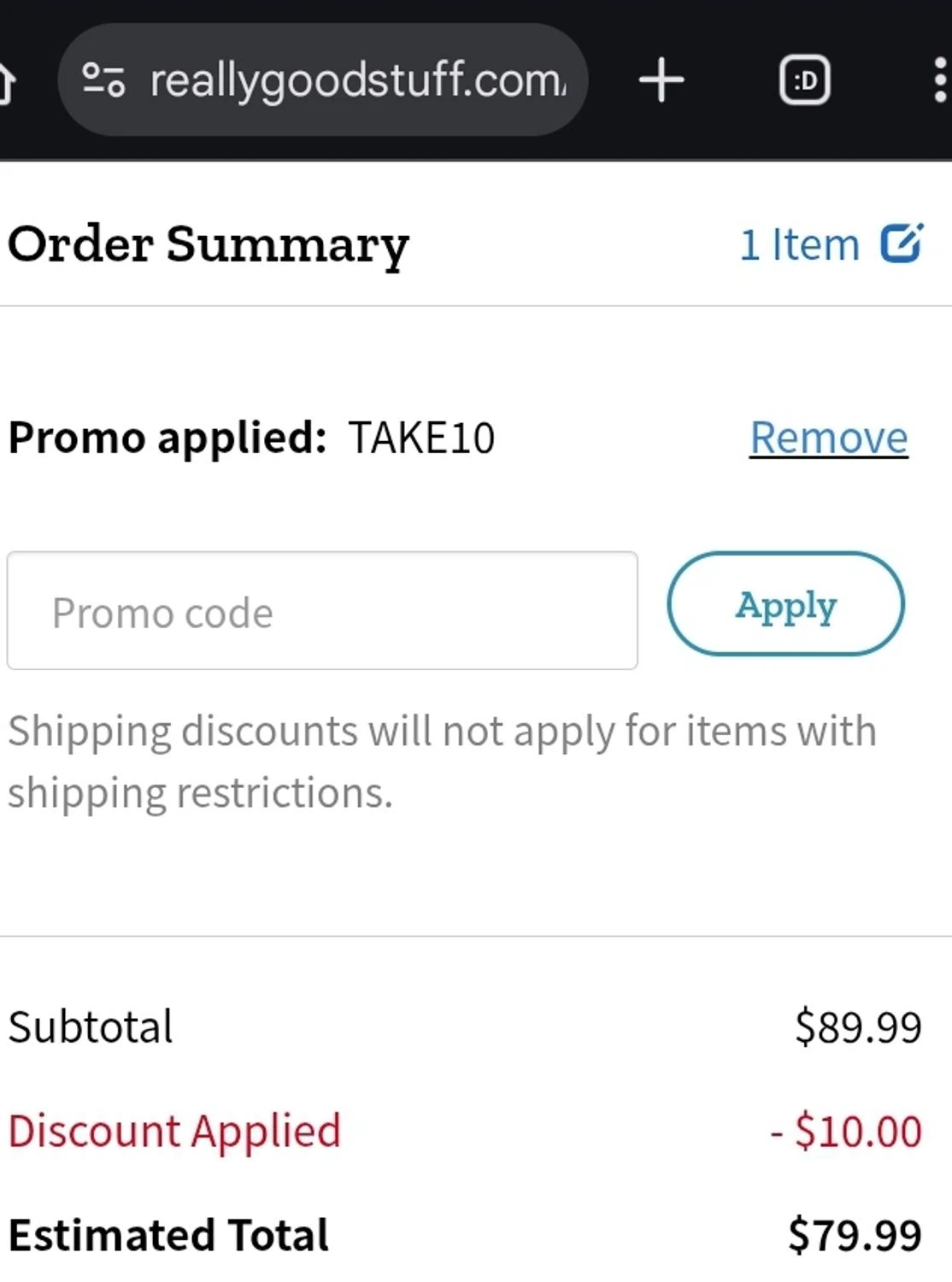Open site information icon in address bar
The width and height of the screenshot is (952, 1282).
(103, 80)
